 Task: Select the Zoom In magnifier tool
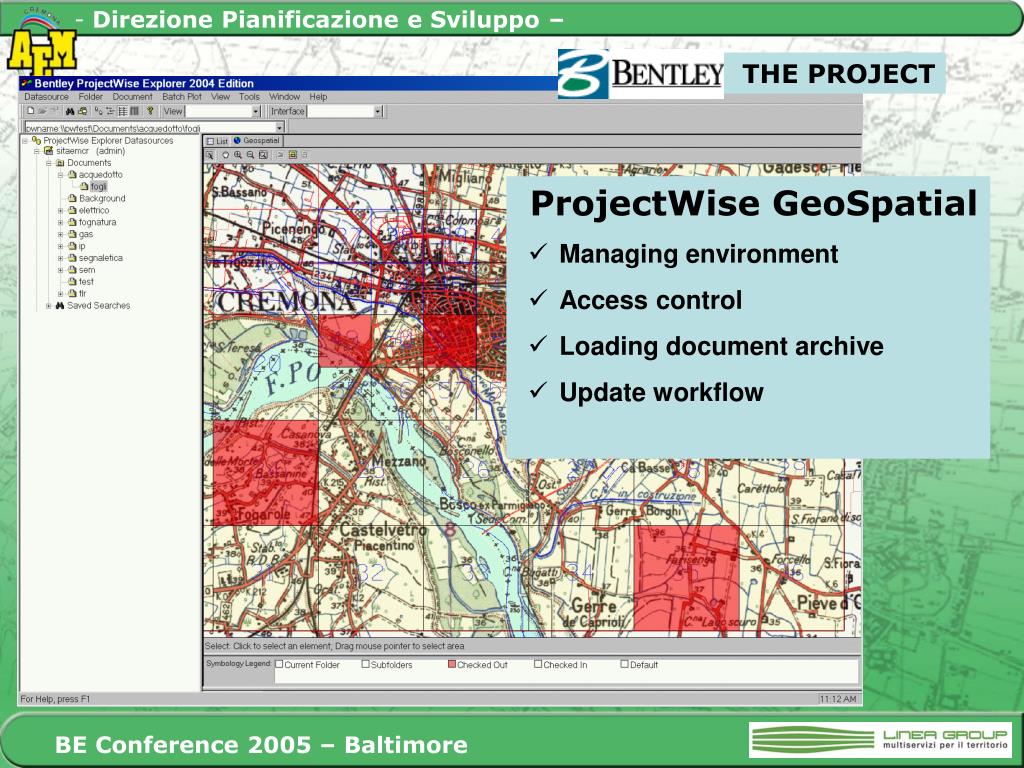[x=238, y=155]
